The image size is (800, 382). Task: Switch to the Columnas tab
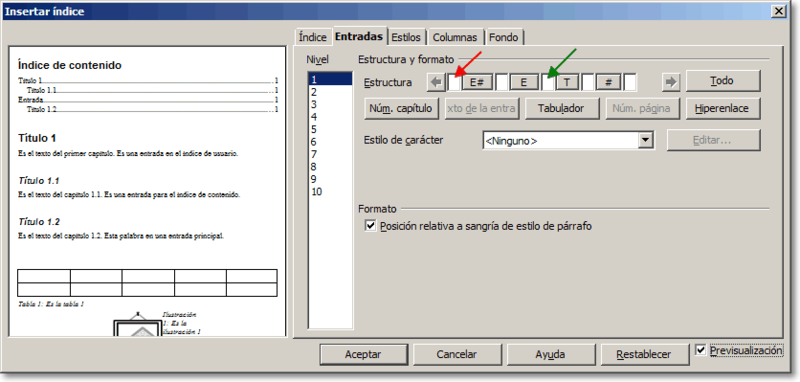pos(455,37)
